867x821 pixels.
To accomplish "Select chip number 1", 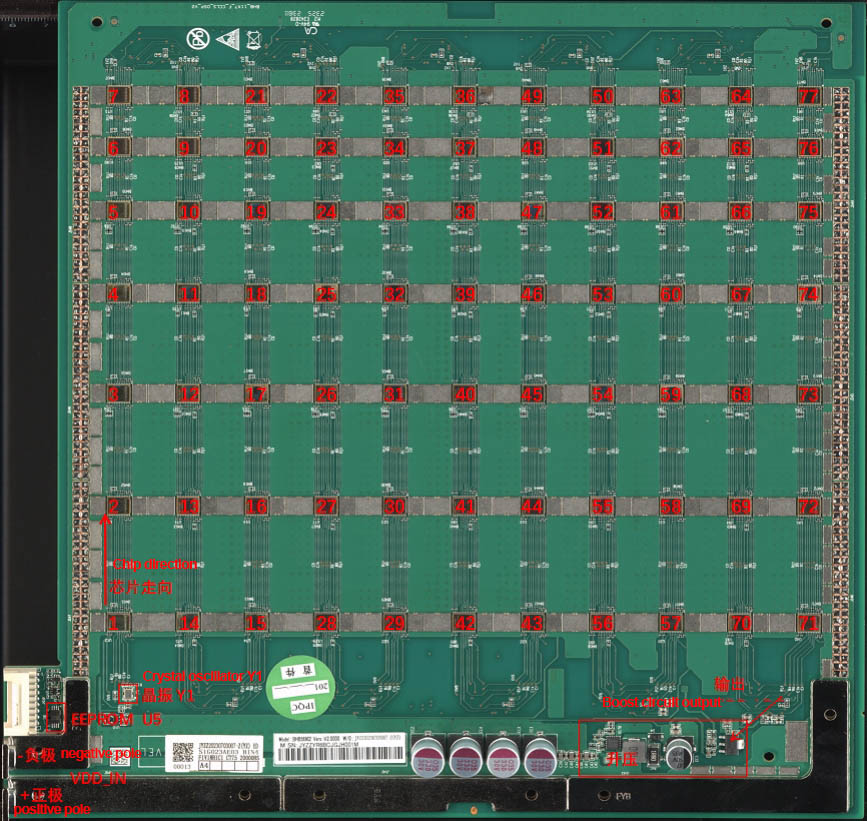I will (114, 622).
